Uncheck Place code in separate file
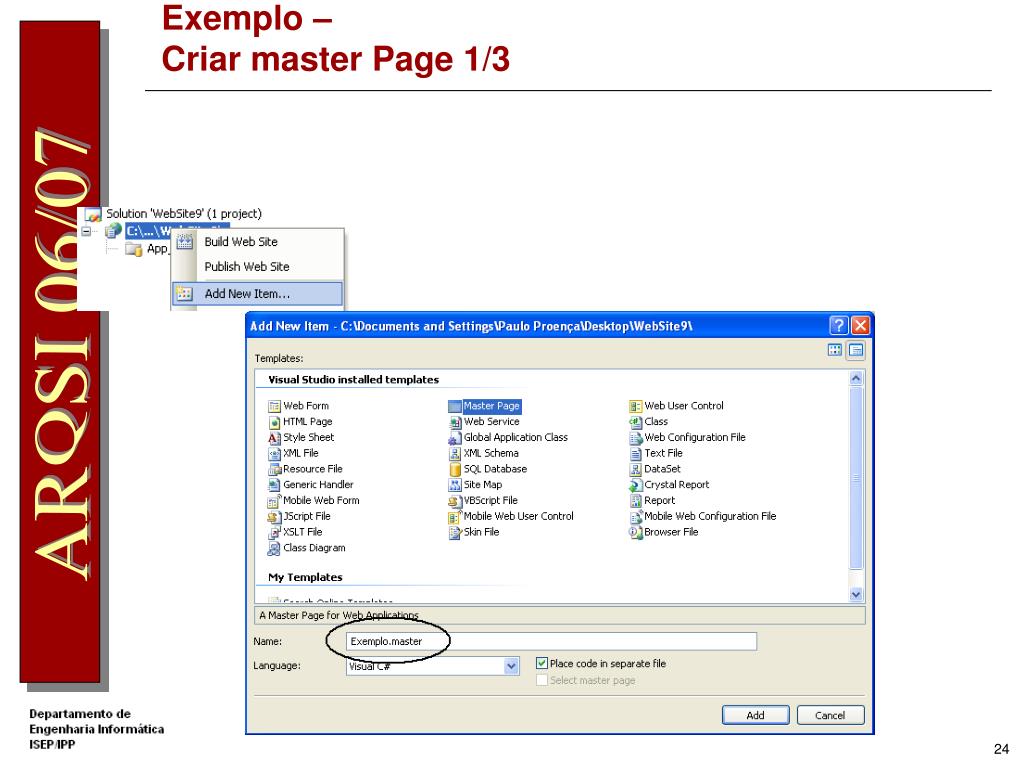The image size is (1024, 768). point(541,664)
